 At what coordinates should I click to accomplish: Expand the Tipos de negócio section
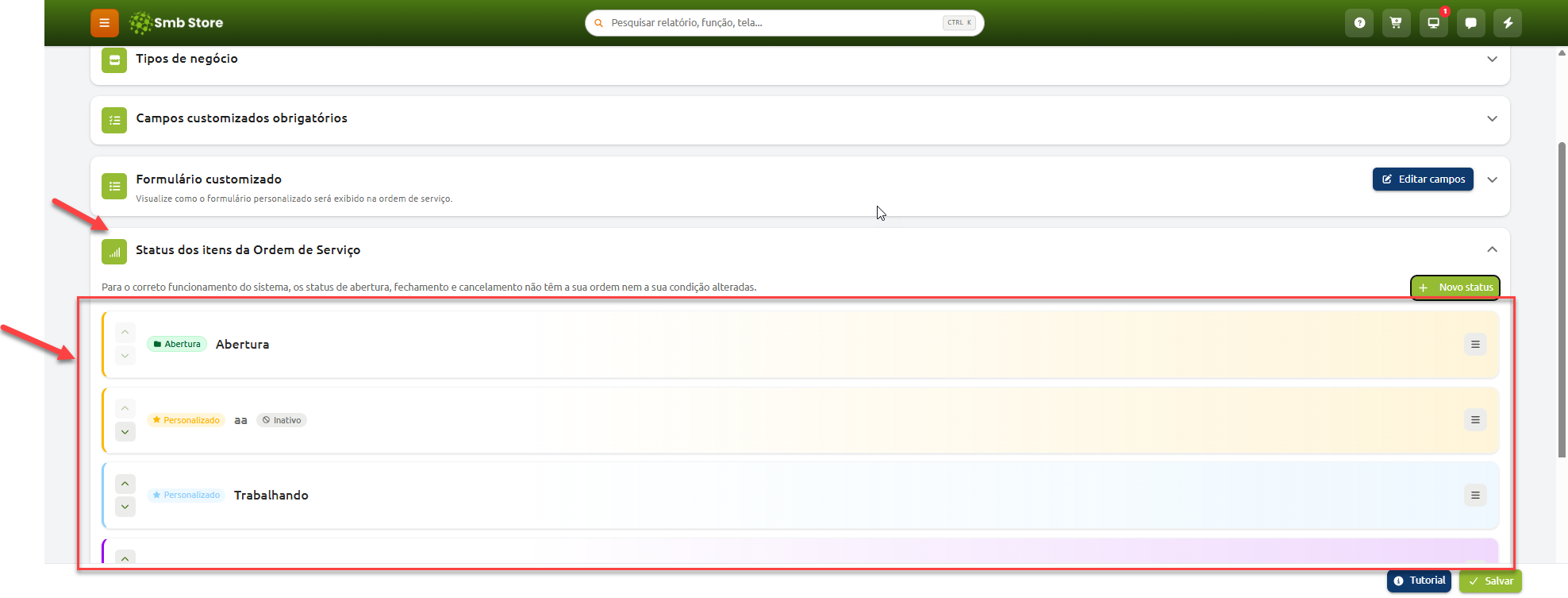1492,60
